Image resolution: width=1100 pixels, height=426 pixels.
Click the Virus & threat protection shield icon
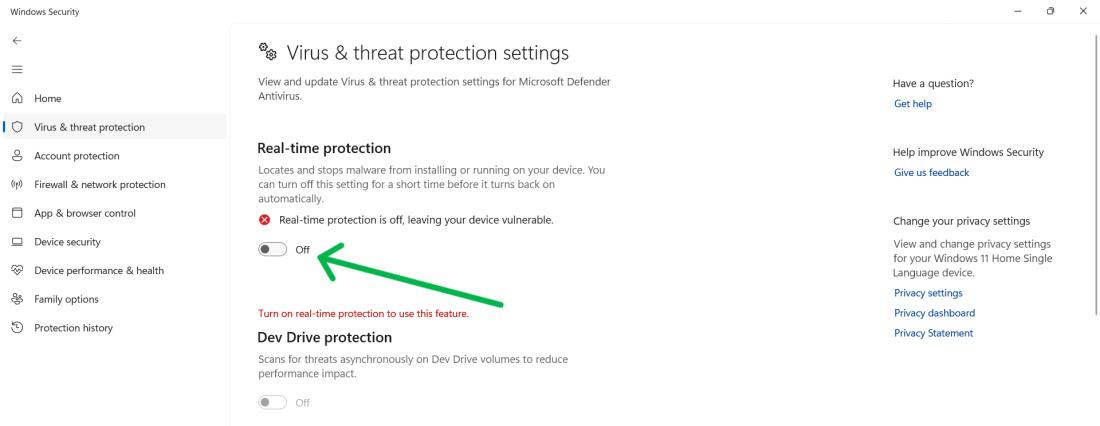point(17,127)
